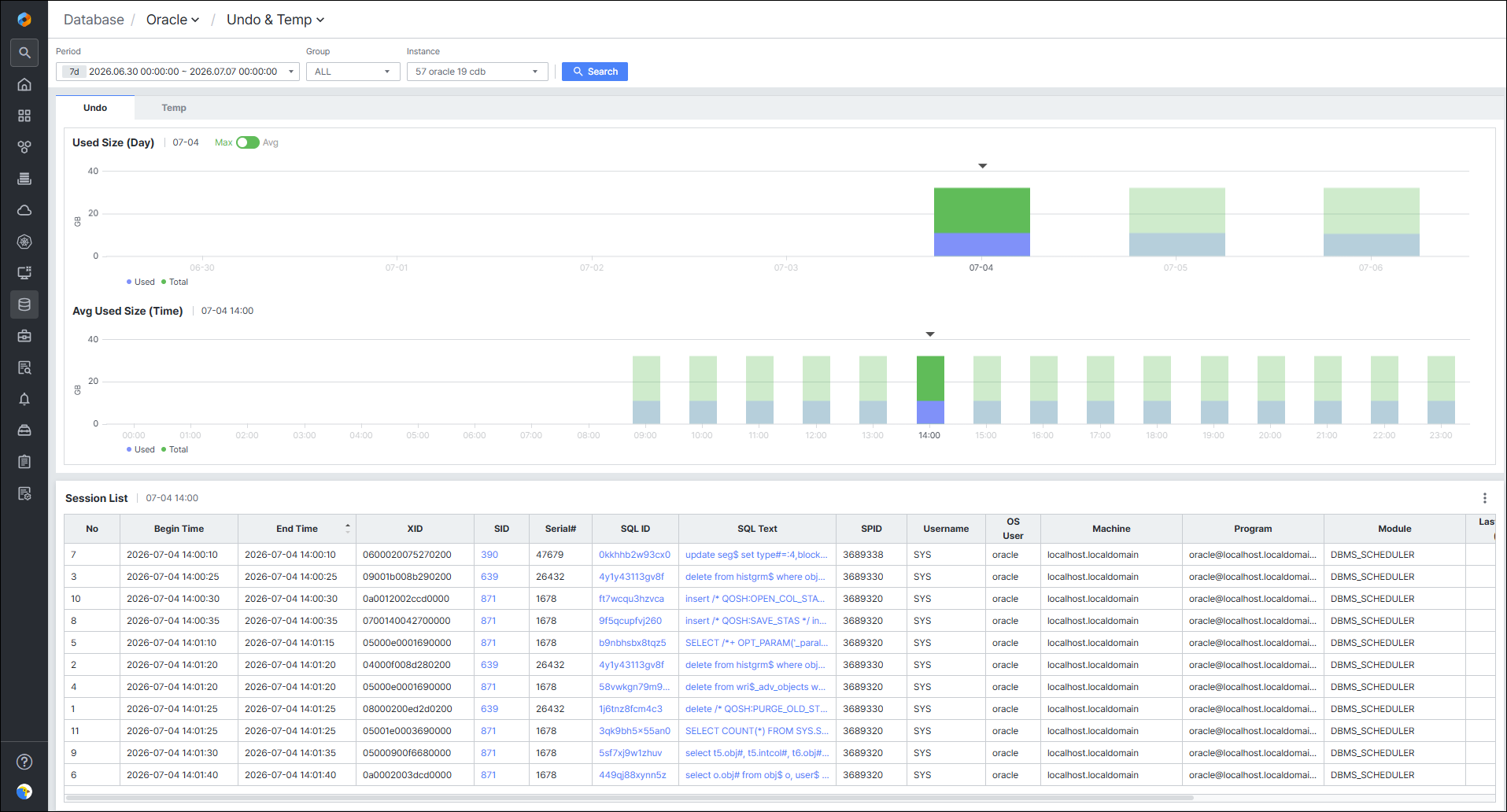Open the Undo & Temp breadcrumb menu
1507x812 pixels.
click(x=275, y=20)
